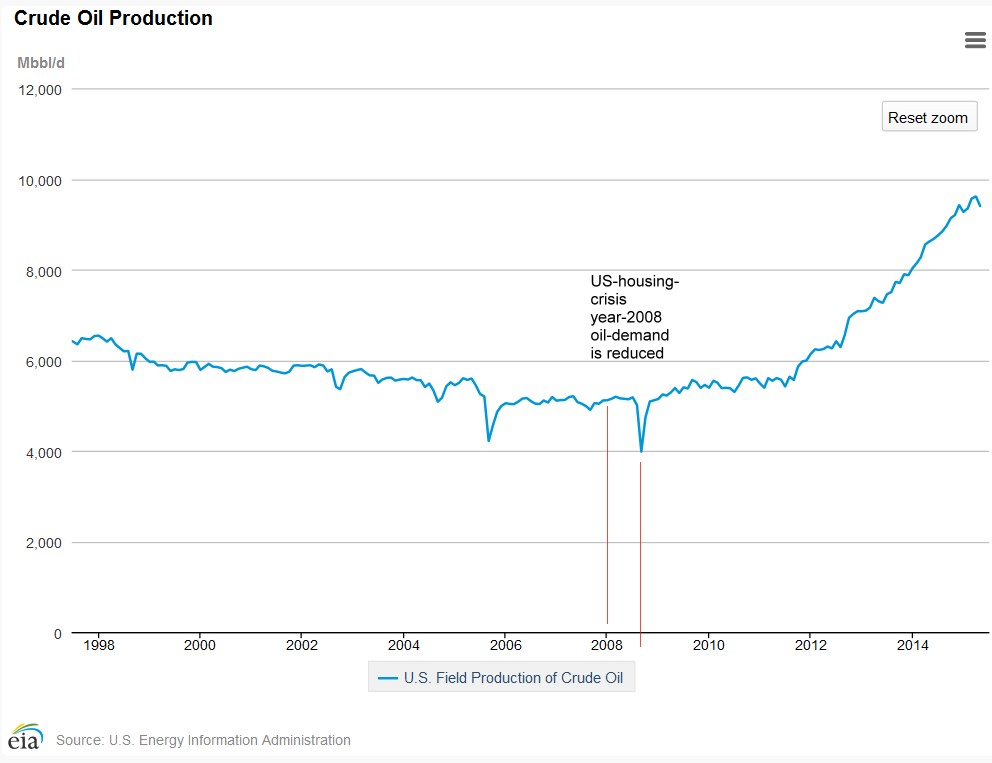Click the Crude Oil Production chart title
The height and width of the screenshot is (763, 992).
pyautogui.click(x=113, y=18)
